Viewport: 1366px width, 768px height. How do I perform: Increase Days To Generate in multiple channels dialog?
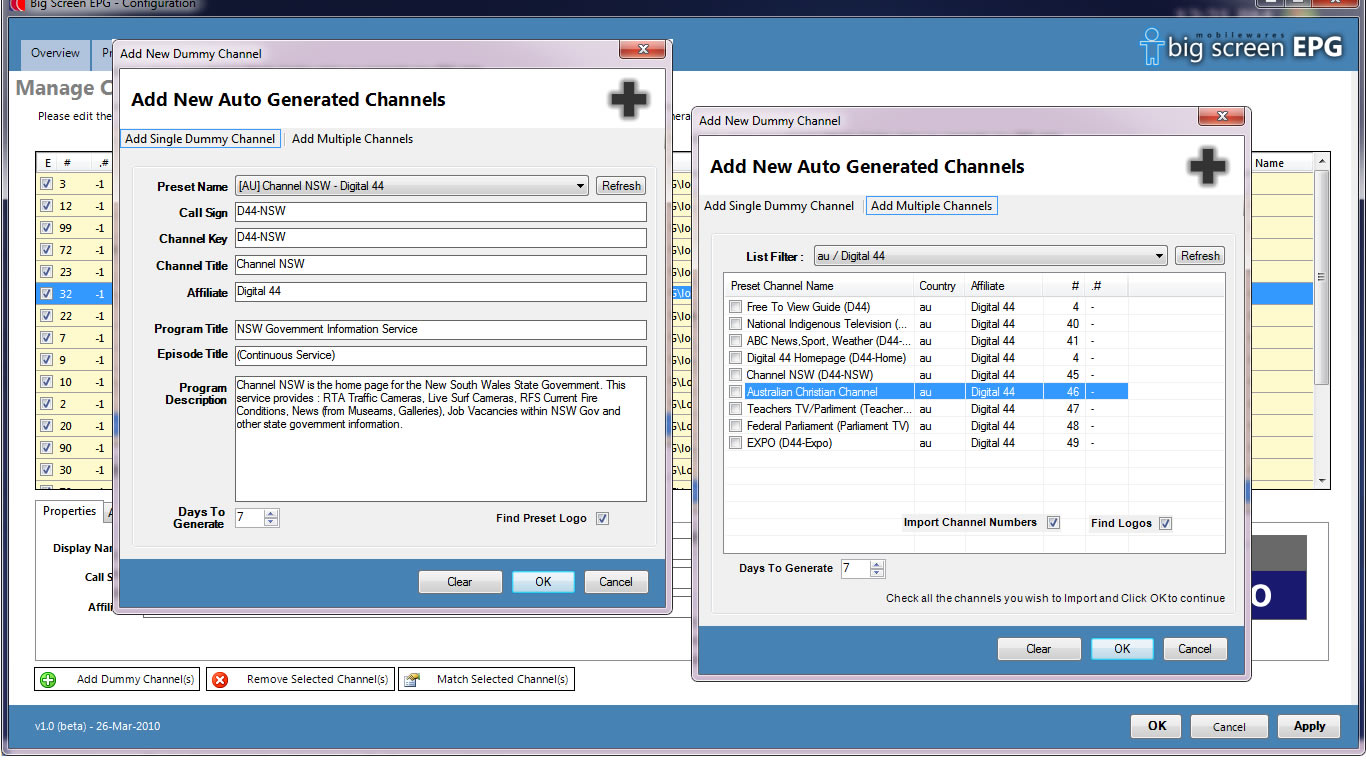(877, 564)
